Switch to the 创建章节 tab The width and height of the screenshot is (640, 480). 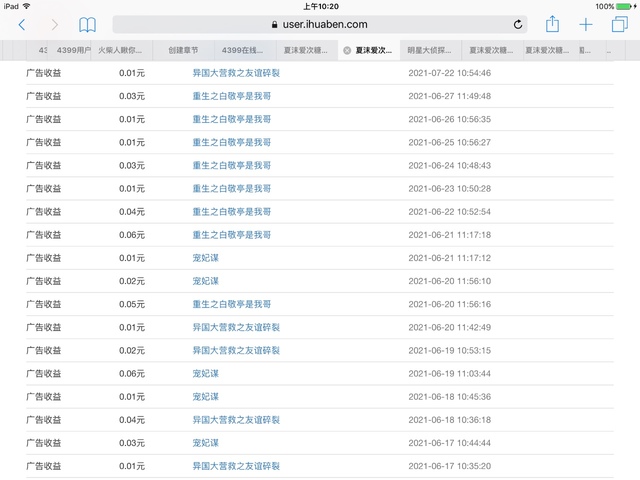click(183, 49)
